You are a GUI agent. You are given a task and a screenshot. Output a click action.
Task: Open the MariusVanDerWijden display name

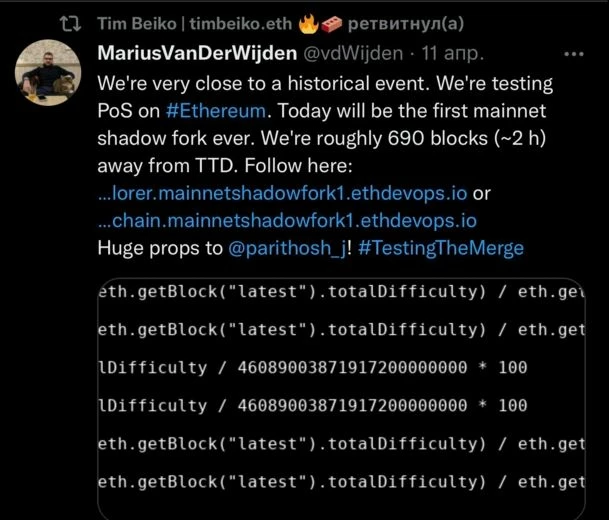coord(197,53)
